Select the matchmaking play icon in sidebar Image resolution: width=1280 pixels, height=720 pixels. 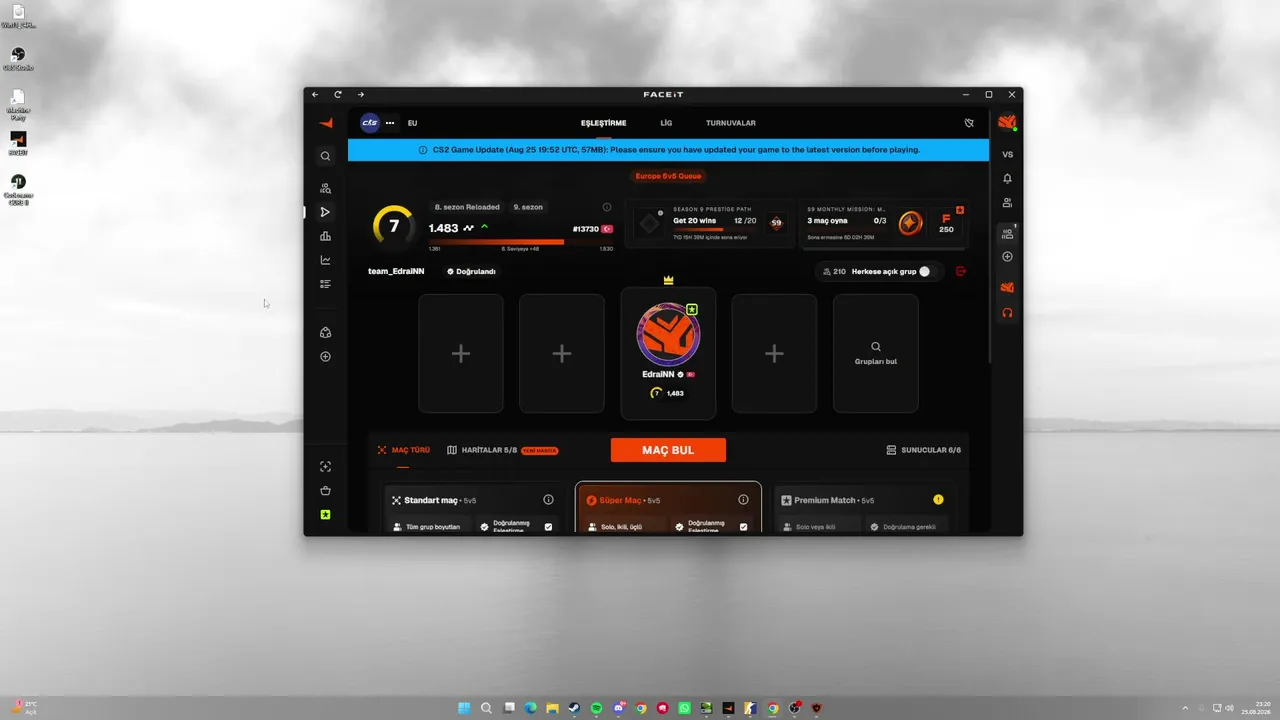coord(325,212)
